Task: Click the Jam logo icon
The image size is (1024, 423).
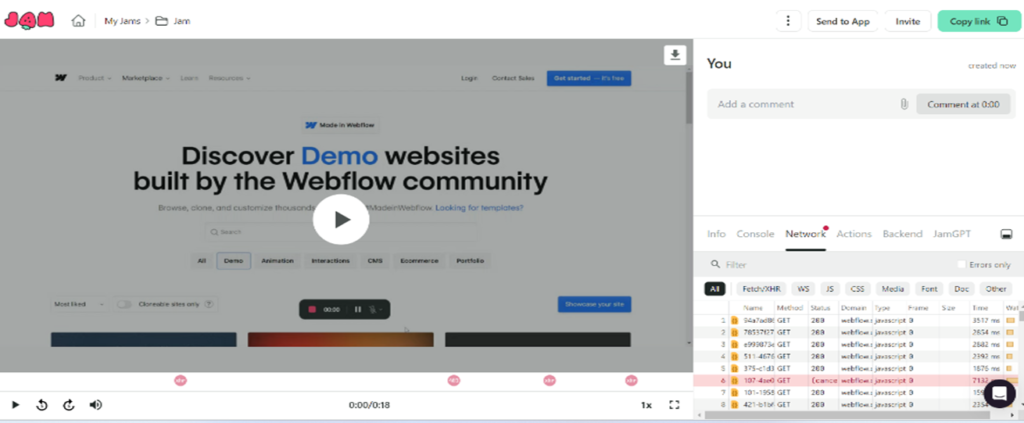Action: 29,20
